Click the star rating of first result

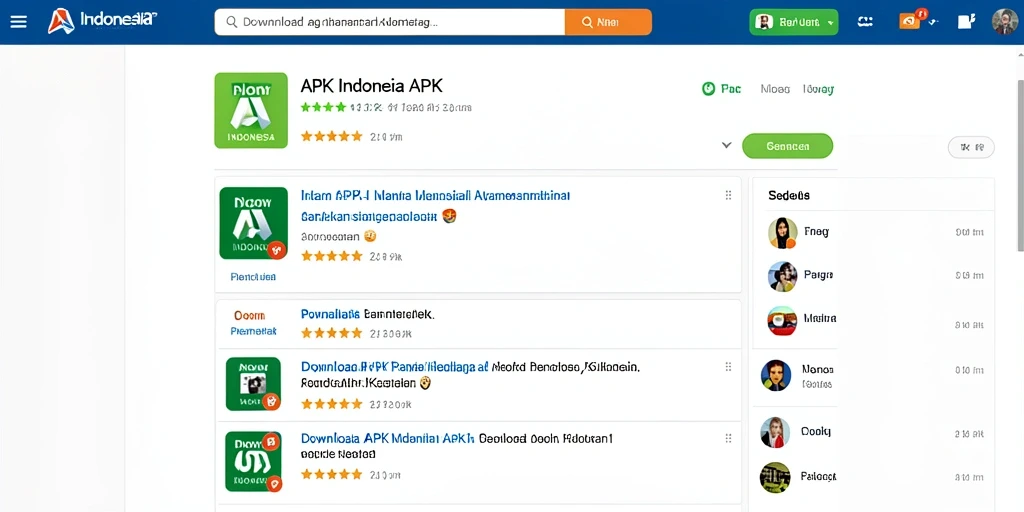[331, 257]
